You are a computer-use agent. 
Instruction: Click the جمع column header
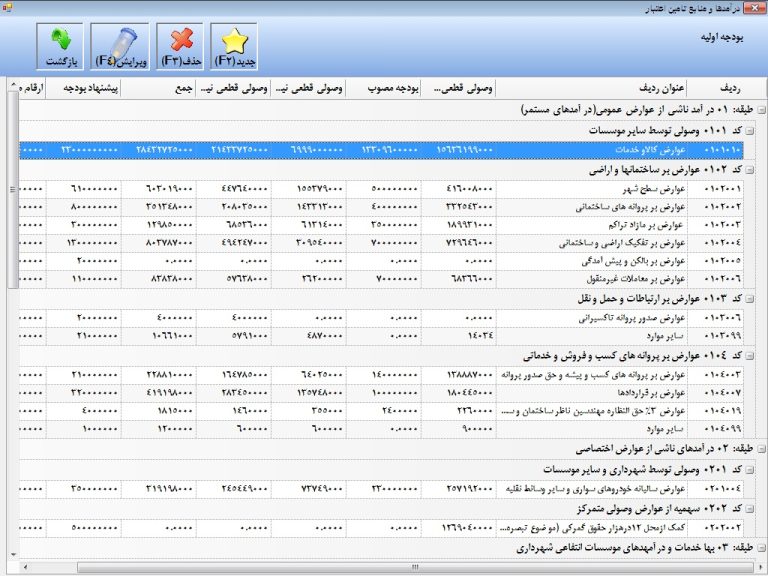[x=181, y=89]
